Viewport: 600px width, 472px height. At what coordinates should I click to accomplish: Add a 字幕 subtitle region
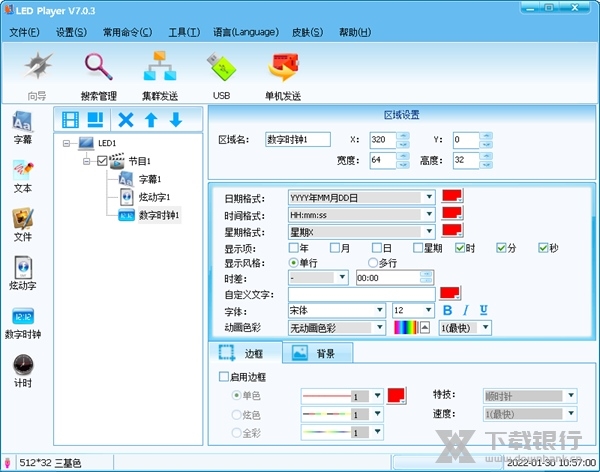(x=23, y=128)
